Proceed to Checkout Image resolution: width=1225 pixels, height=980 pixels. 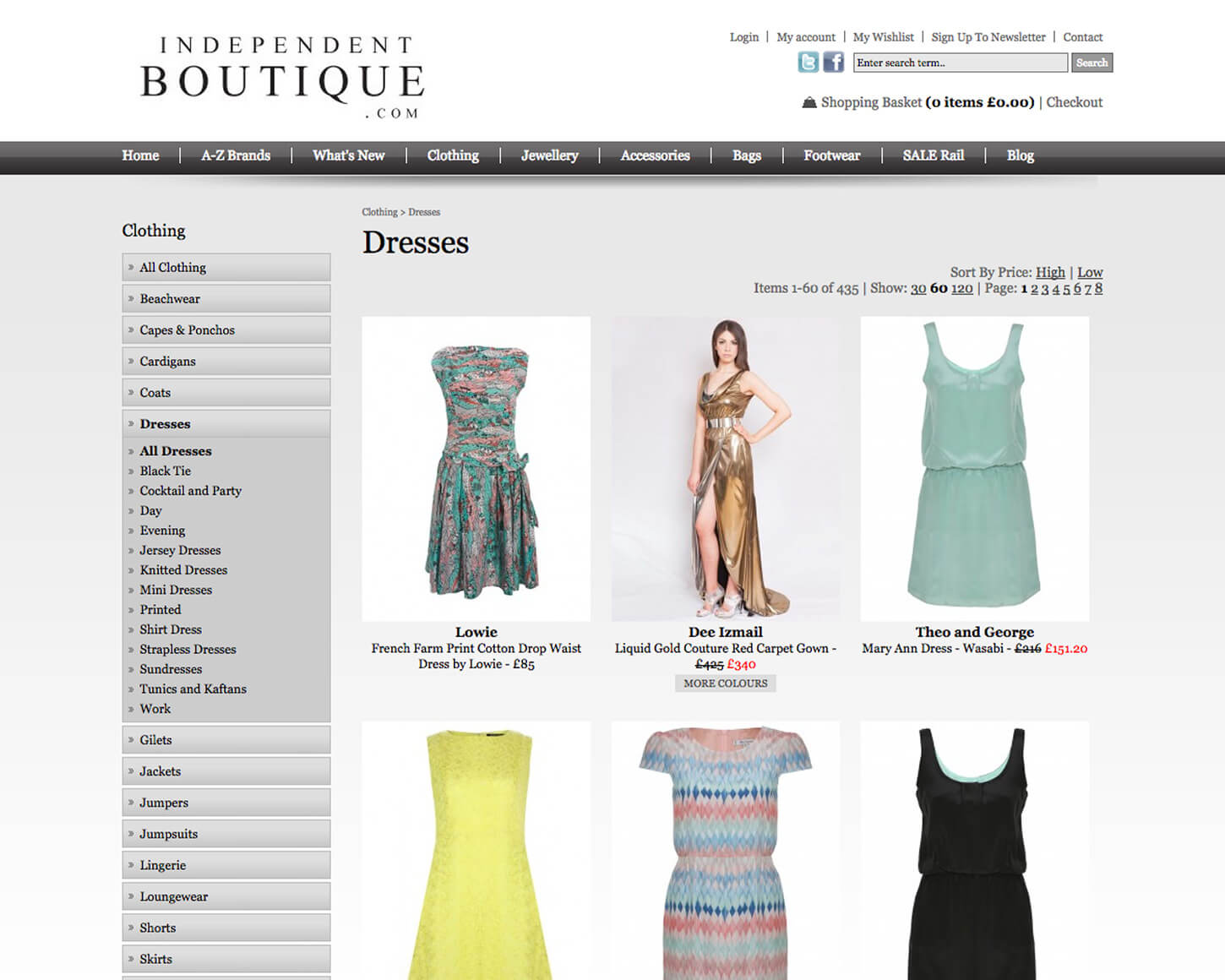tap(1075, 102)
